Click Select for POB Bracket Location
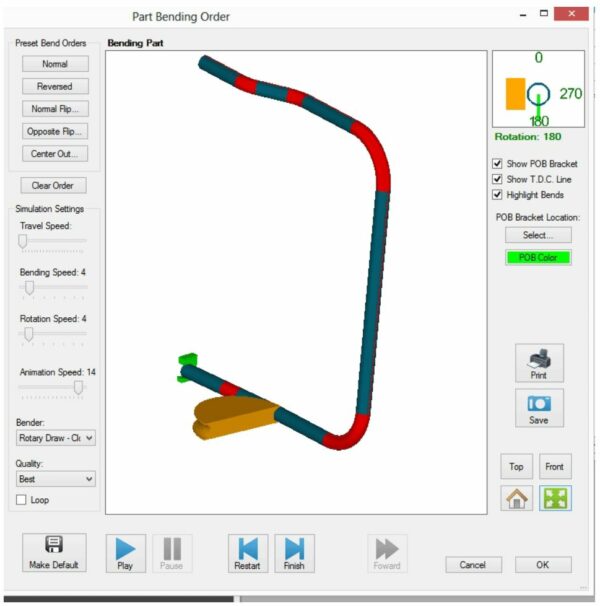This screenshot has height=606, width=600. click(538, 235)
